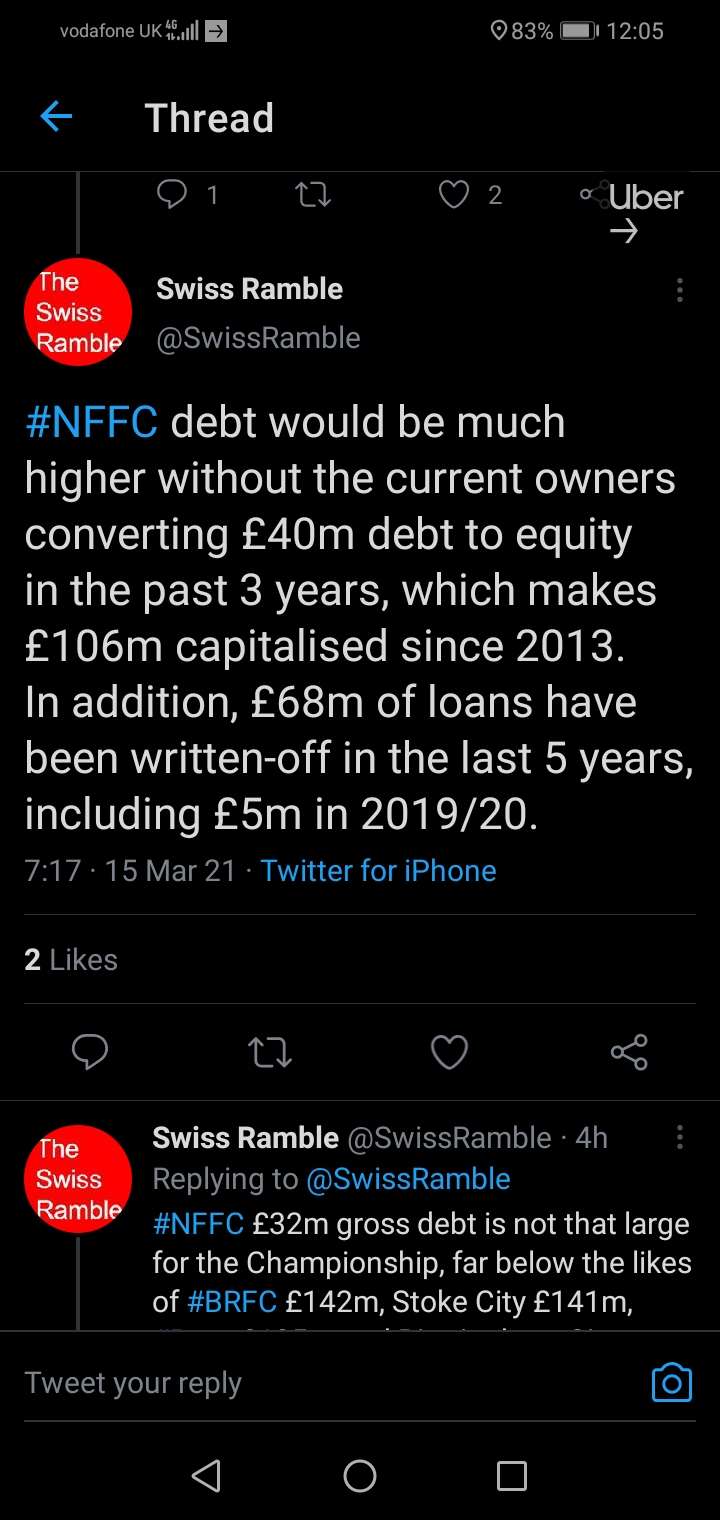Like the previous tweet with 2 likes
720x1520 pixels.
(454, 194)
